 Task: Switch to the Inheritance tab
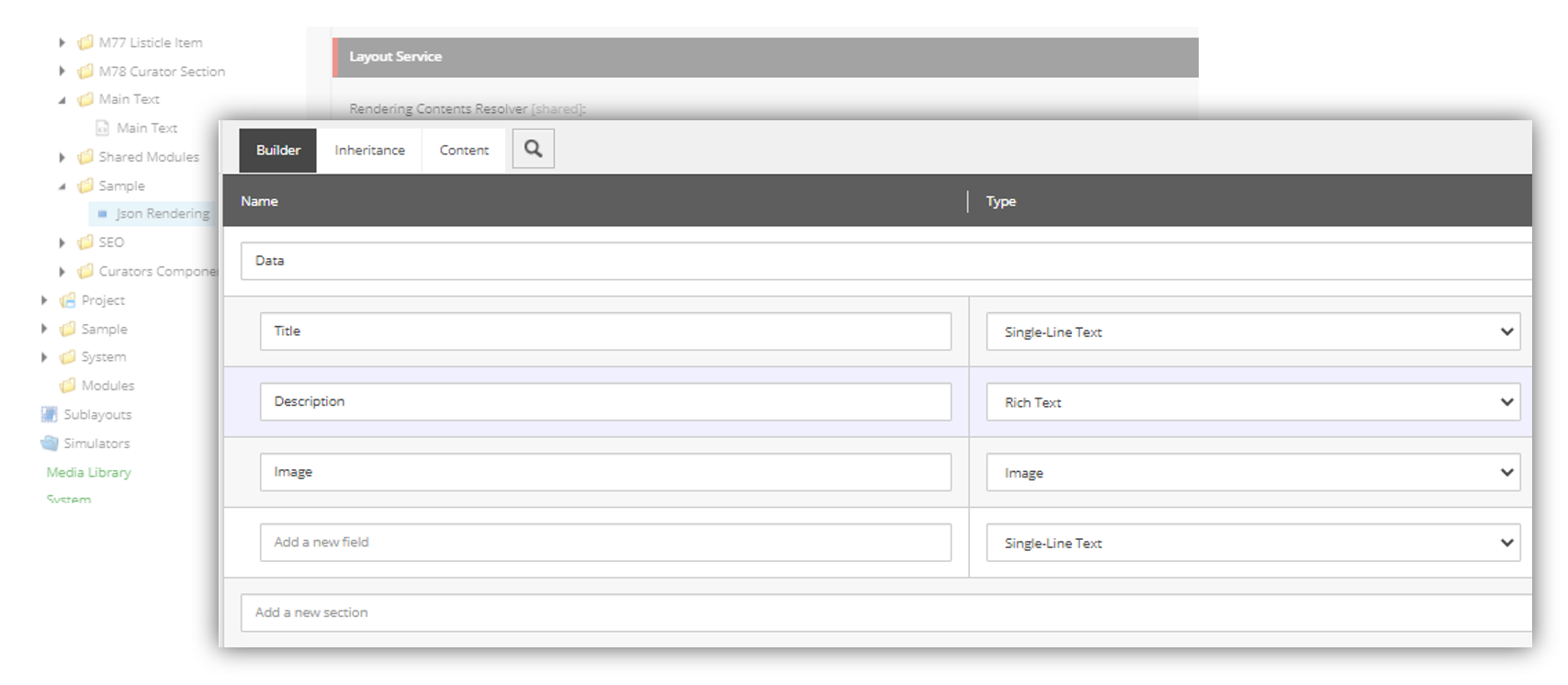point(369,150)
